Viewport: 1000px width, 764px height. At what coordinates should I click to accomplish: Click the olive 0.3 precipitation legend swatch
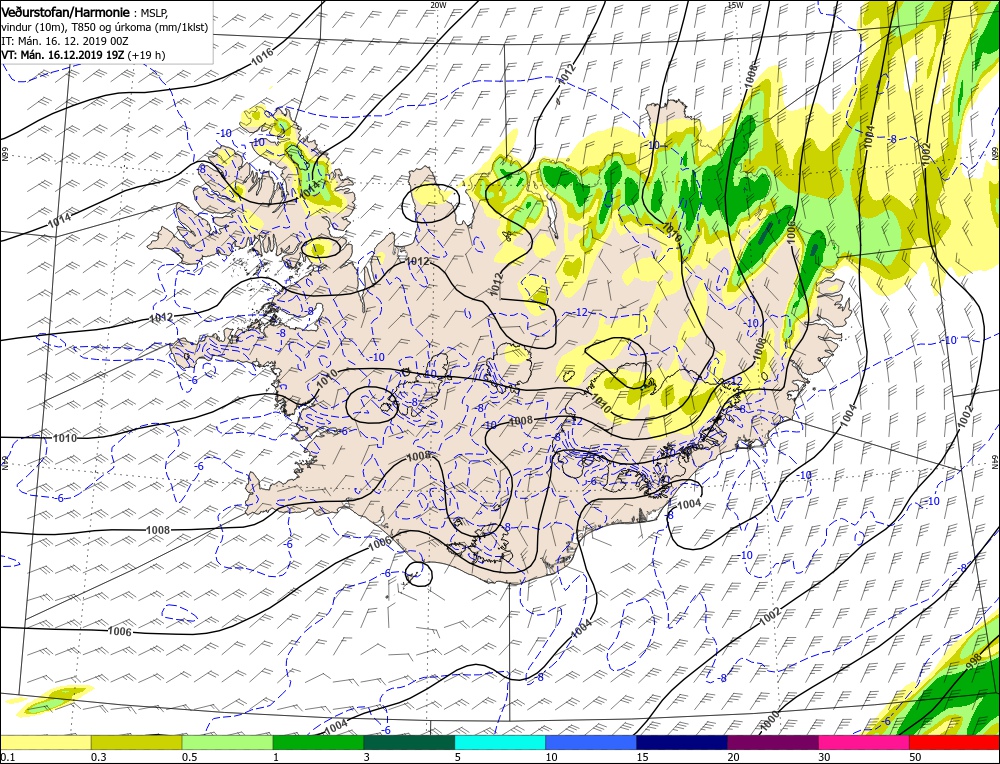136,742
